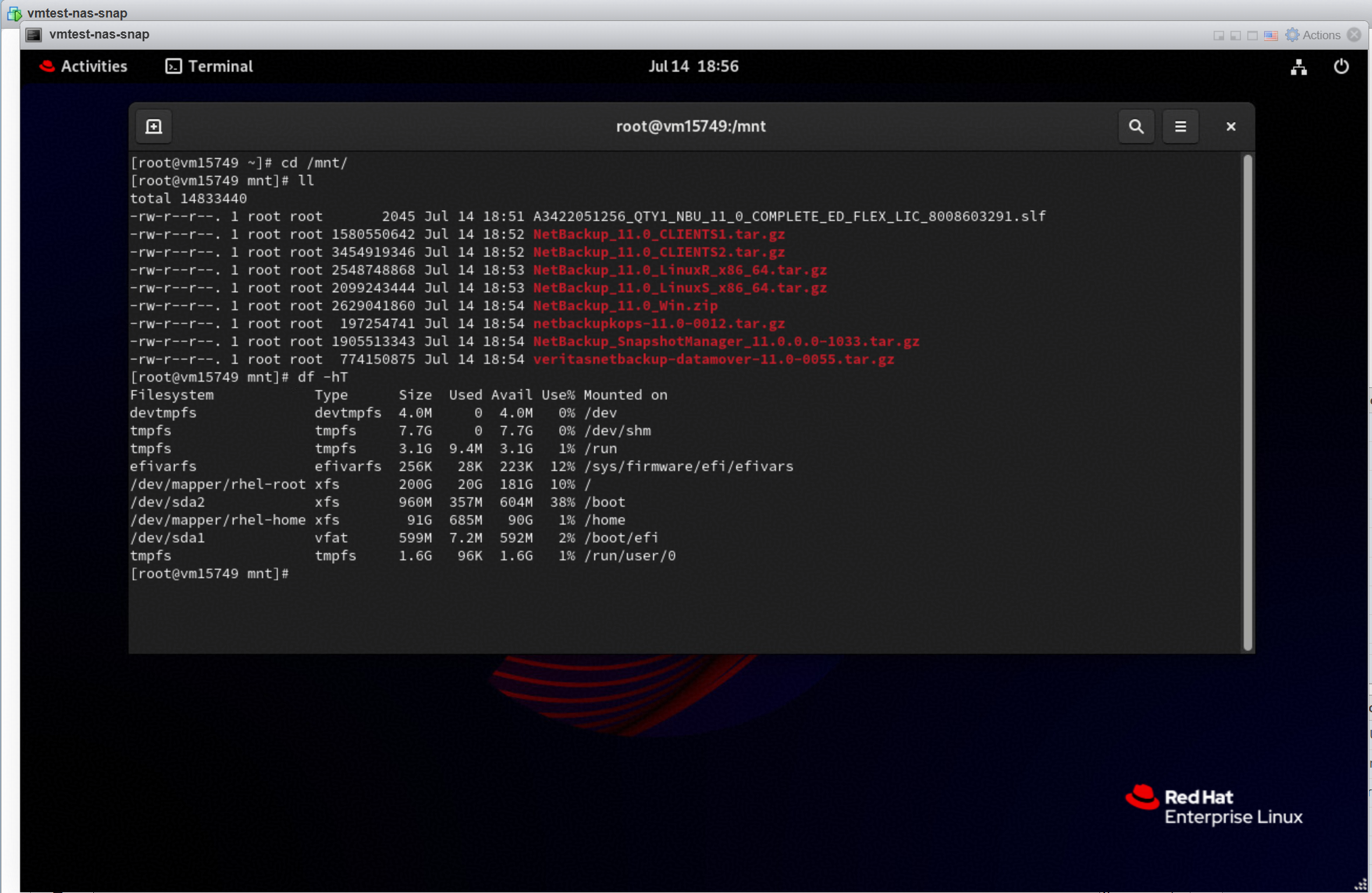Click the /dev/mapper/rhel-home filesystem entry
The width and height of the screenshot is (1372, 893).
(x=218, y=520)
